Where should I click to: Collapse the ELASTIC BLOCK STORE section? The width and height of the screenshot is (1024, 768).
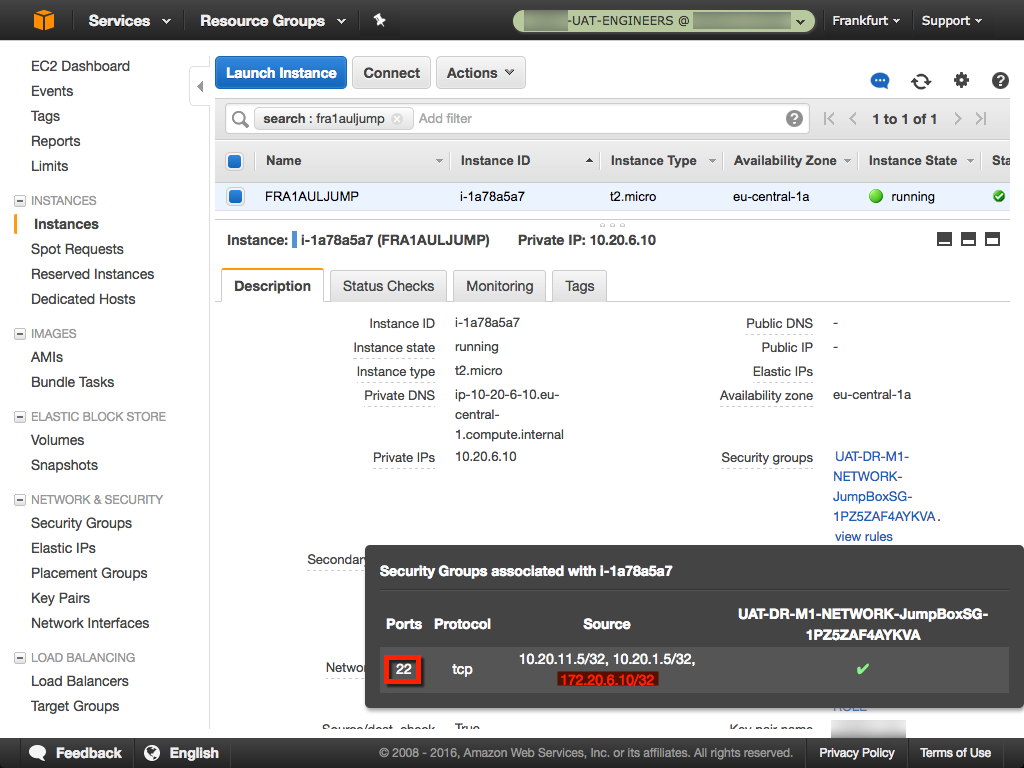[x=20, y=417]
